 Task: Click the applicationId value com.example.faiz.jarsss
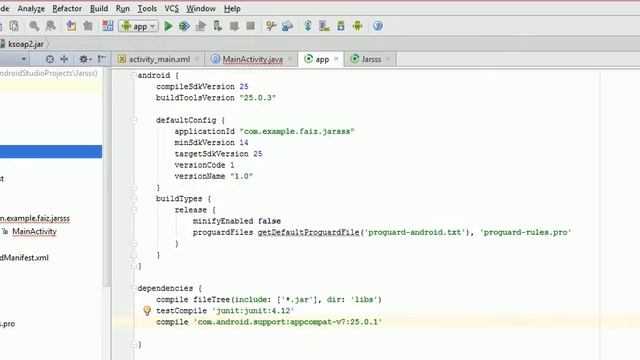point(297,131)
